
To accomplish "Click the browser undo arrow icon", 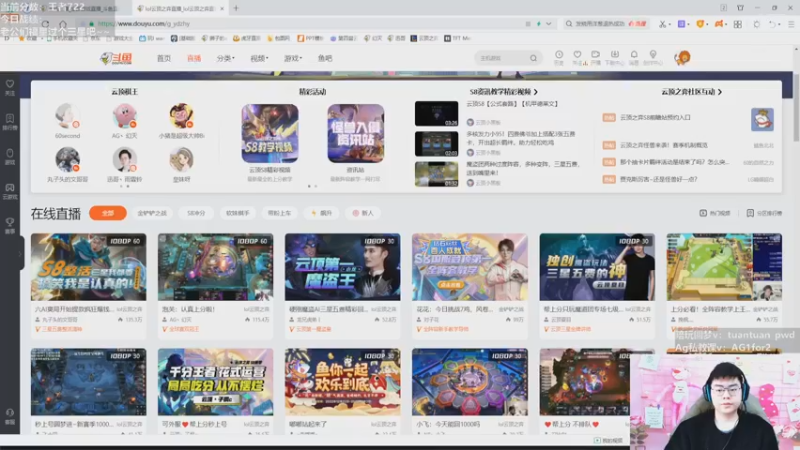I will (x=772, y=24).
